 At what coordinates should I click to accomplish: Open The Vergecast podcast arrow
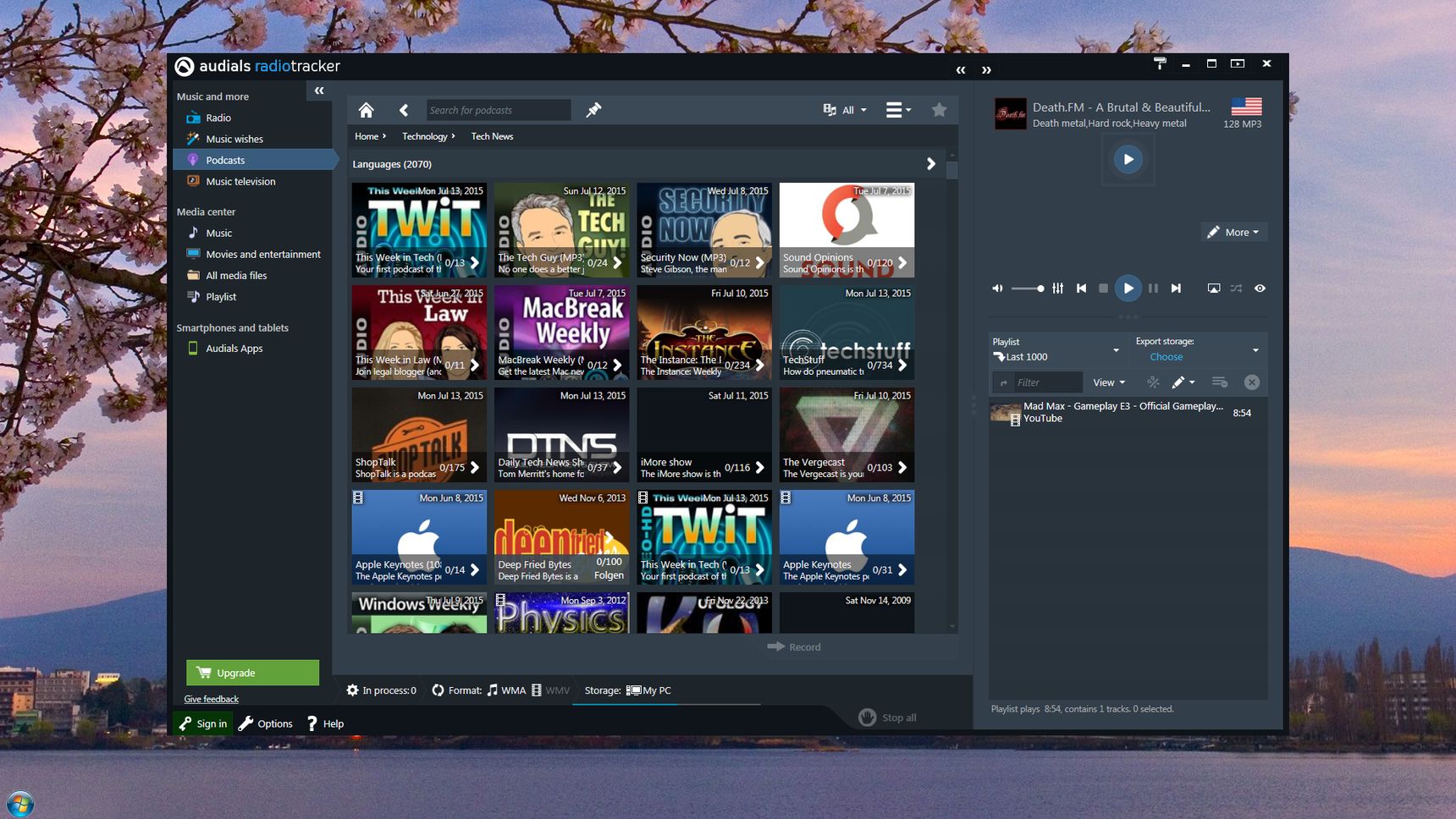[902, 468]
